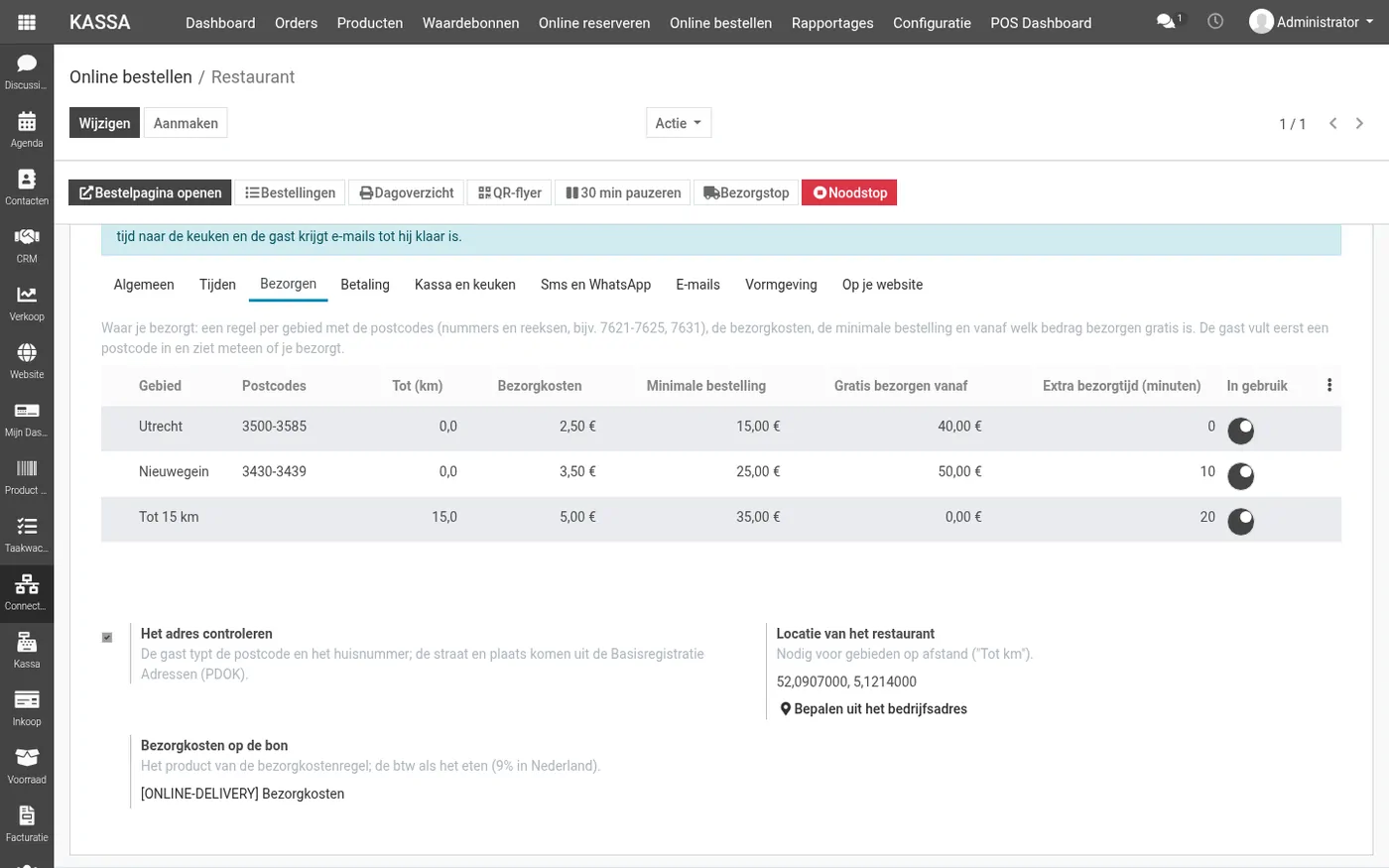Toggle In gebruik for Tot 15 km row
This screenshot has height=868, width=1389.
coord(1241,521)
